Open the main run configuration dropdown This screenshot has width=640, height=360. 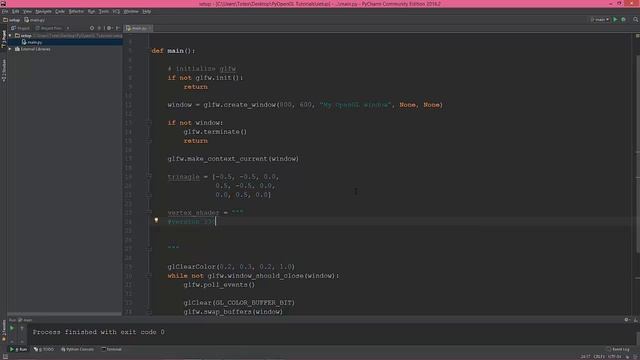[x=600, y=20]
